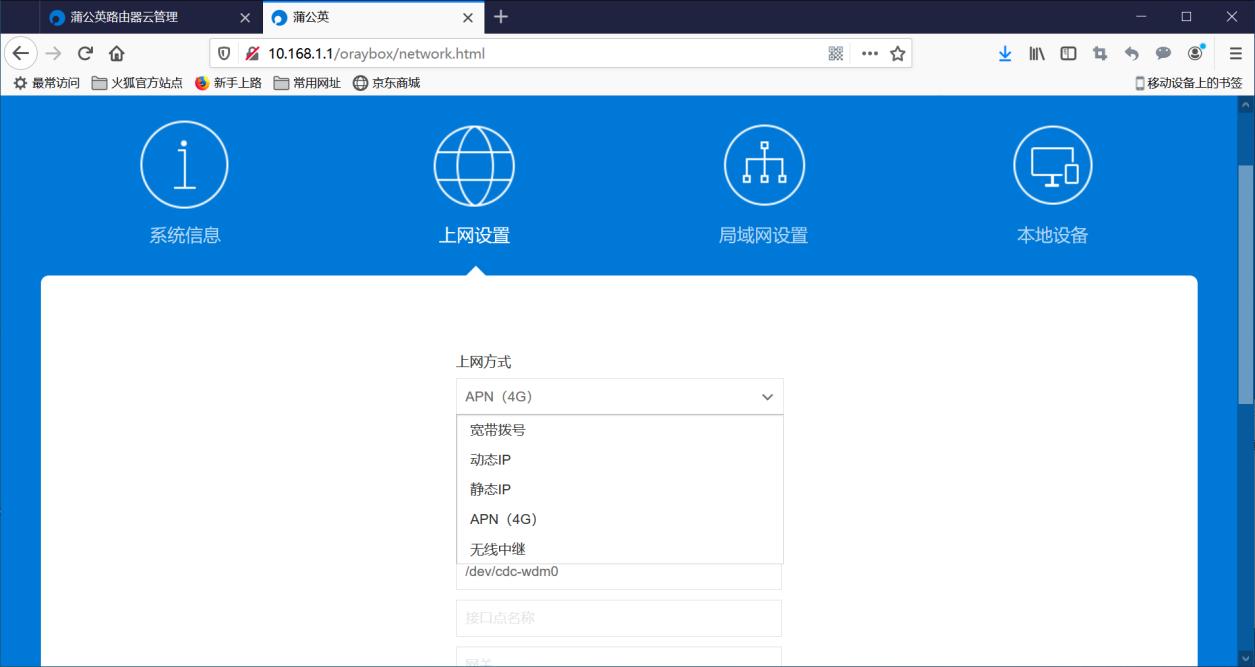
Task: Open the Firefox account profile icon
Action: pos(1195,53)
